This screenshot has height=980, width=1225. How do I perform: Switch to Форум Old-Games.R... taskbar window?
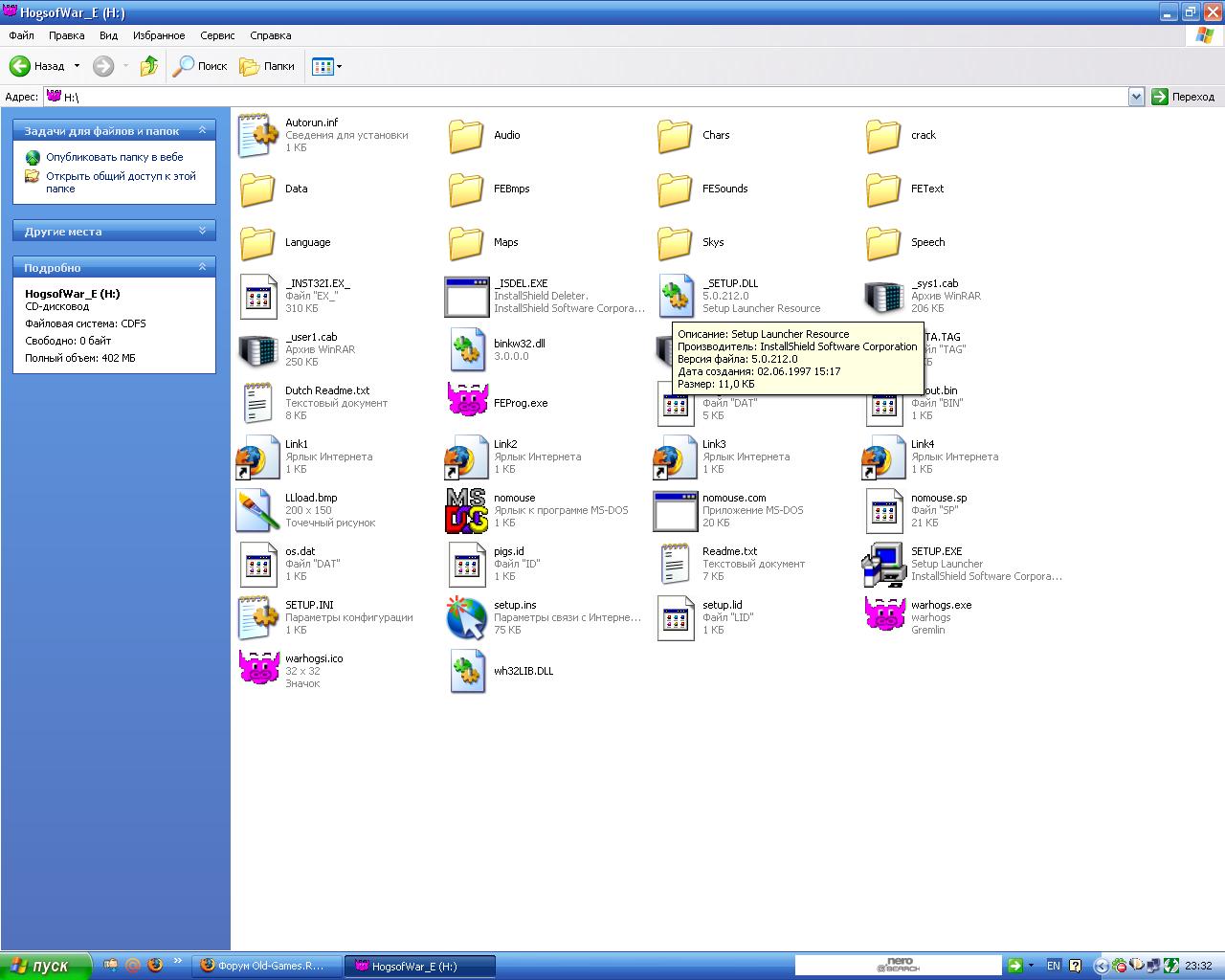coord(266,966)
